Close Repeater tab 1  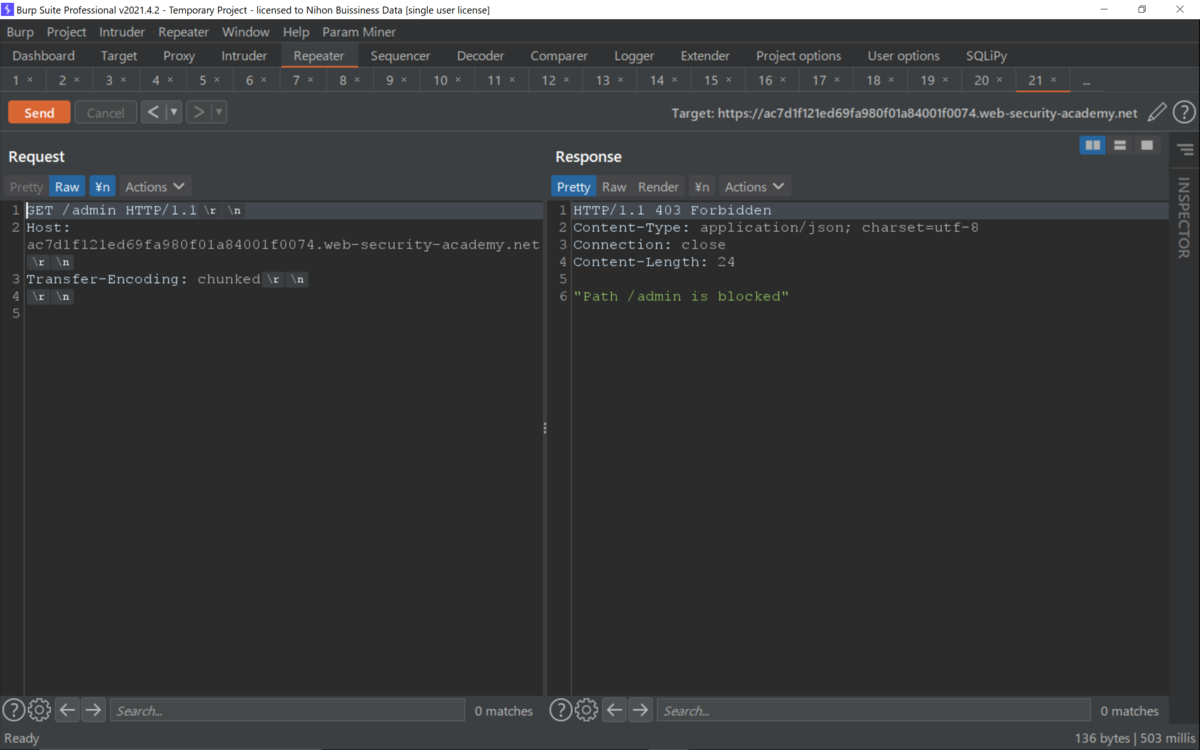click(x=30, y=80)
